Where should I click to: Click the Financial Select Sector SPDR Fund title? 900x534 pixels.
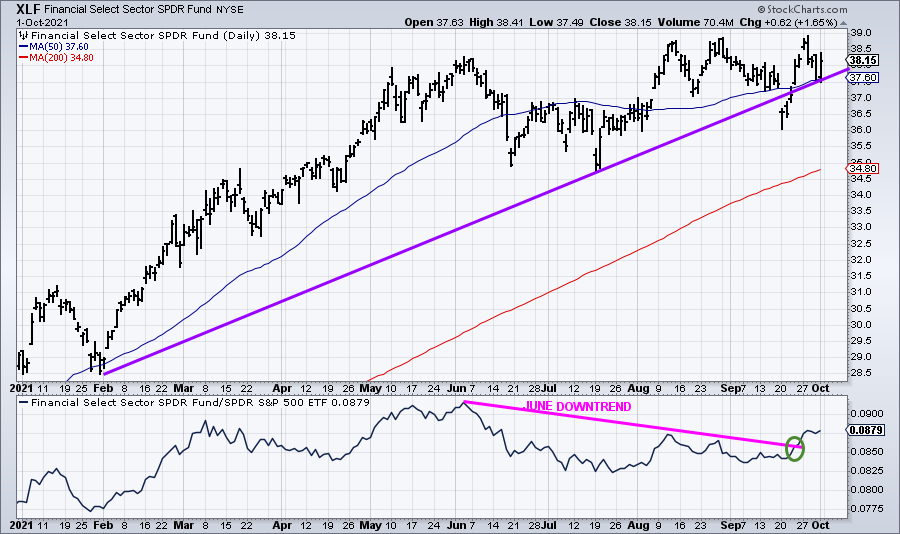click(128, 10)
